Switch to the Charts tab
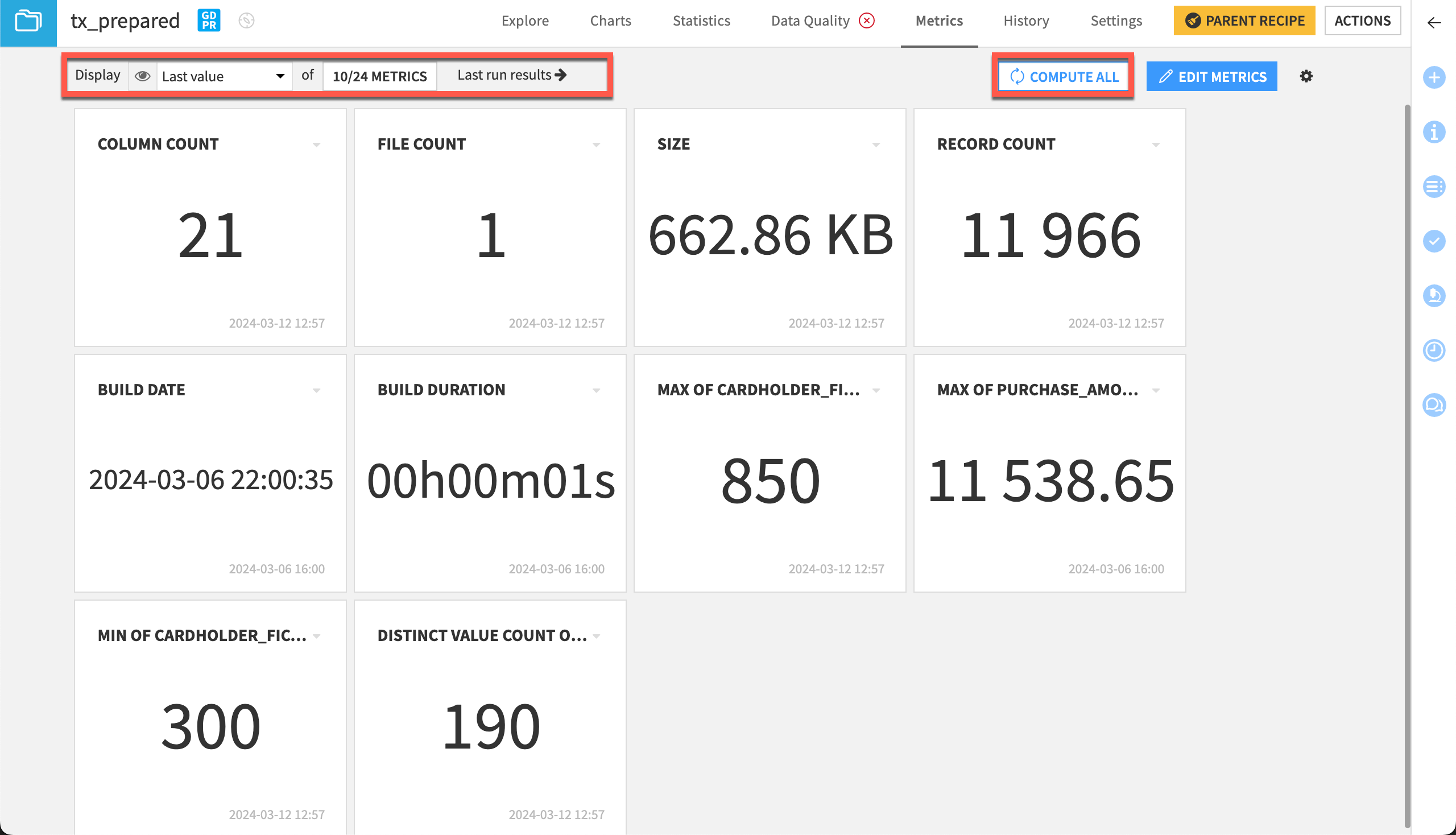The width and height of the screenshot is (1456, 835). pos(610,20)
